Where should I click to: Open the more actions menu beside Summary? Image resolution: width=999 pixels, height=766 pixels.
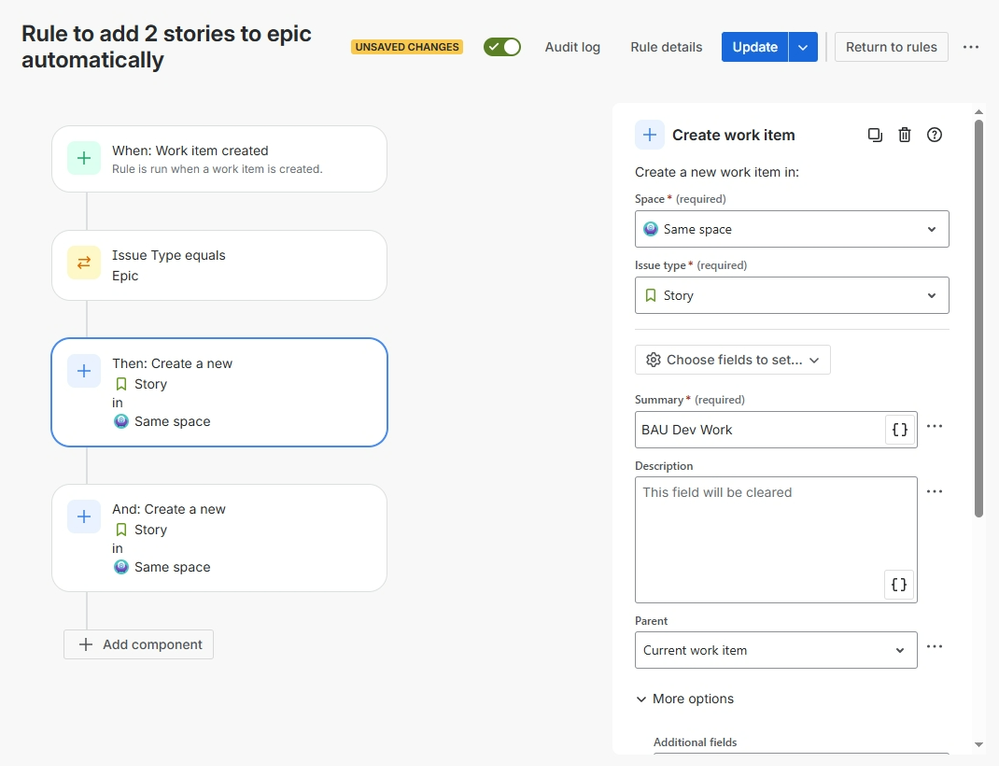935,427
